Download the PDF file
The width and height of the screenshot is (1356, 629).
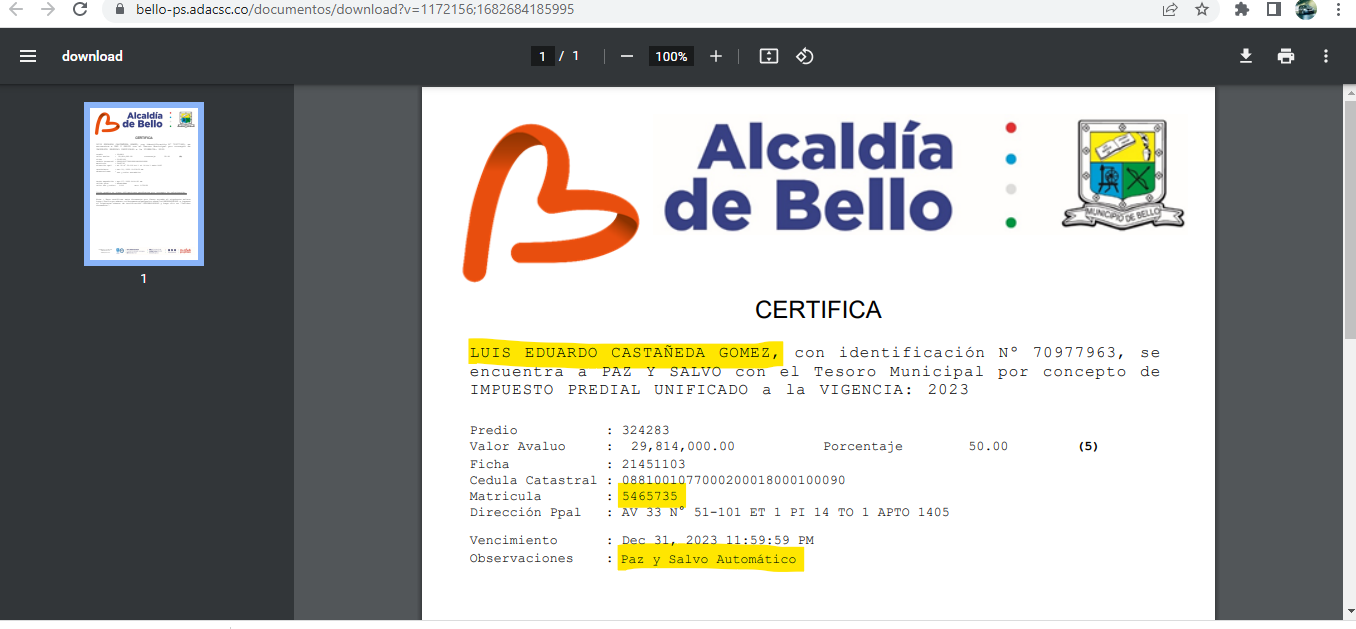(1246, 56)
